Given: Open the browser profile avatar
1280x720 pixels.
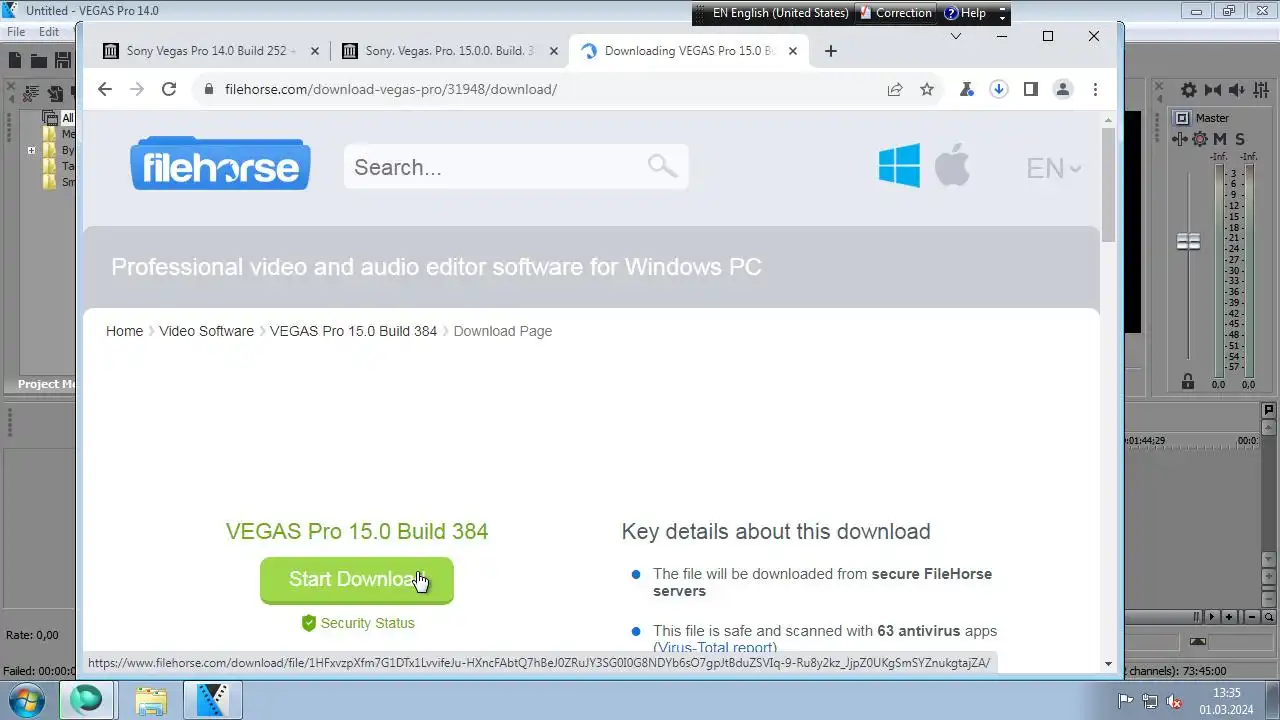Looking at the screenshot, I should pyautogui.click(x=1063, y=89).
